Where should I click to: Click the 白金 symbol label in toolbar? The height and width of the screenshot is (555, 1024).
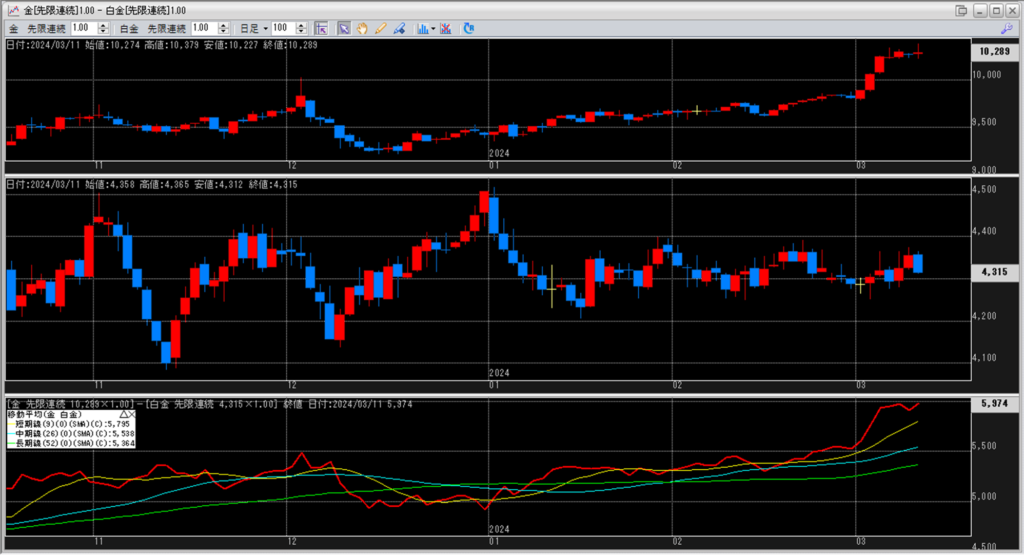coord(128,28)
